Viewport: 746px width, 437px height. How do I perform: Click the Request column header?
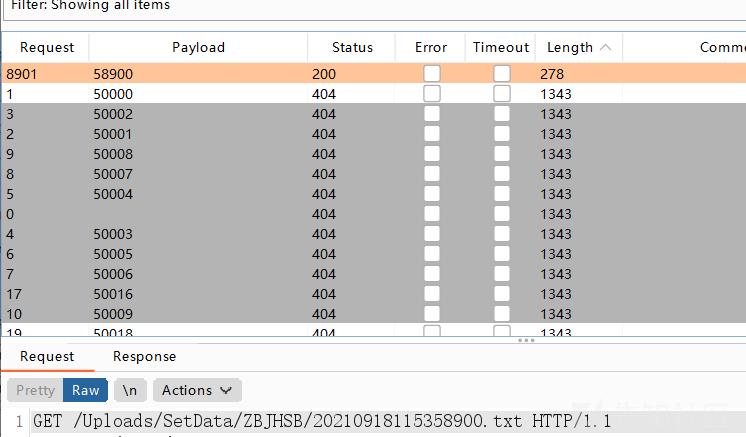(x=47, y=47)
